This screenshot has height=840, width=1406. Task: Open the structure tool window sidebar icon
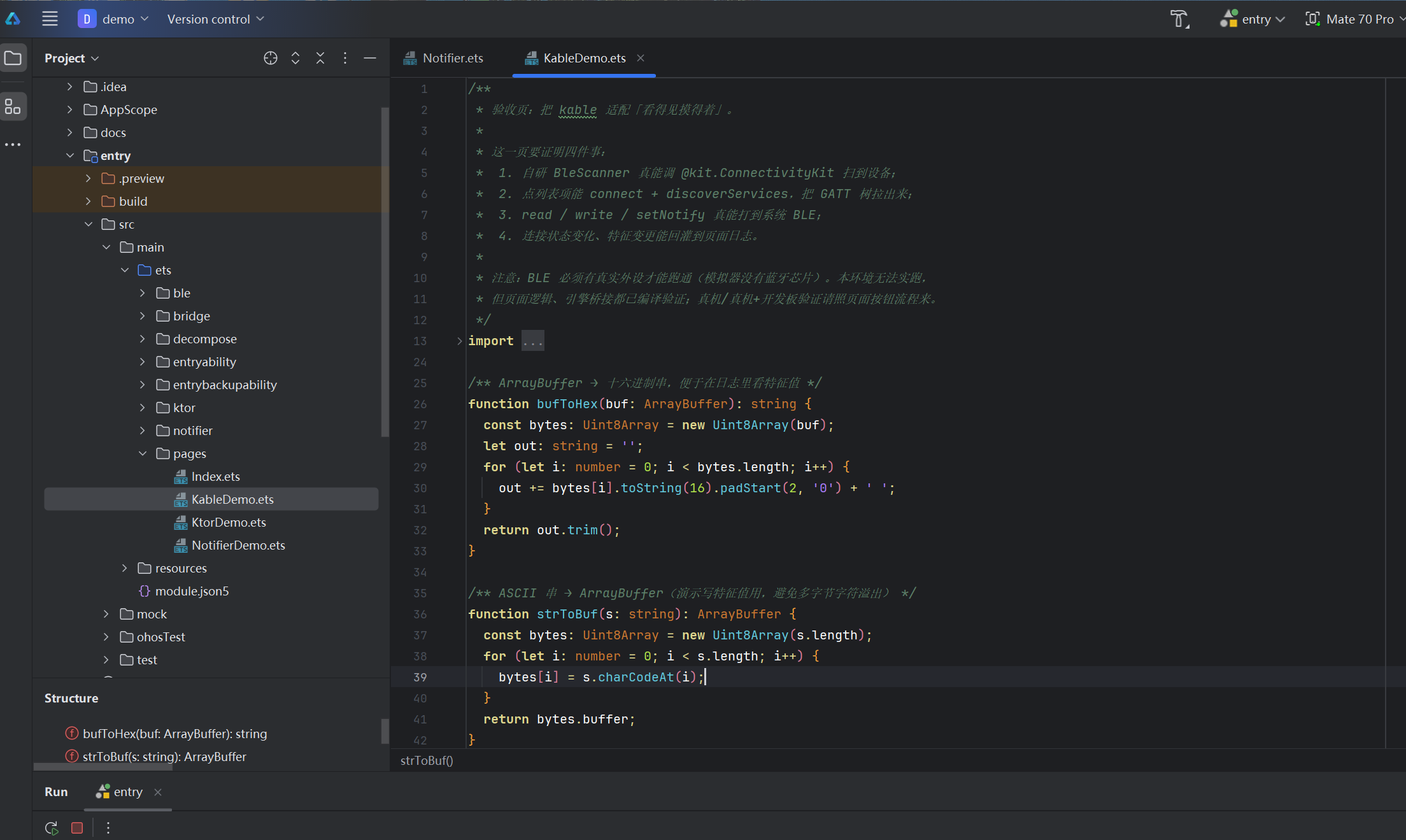[13, 106]
